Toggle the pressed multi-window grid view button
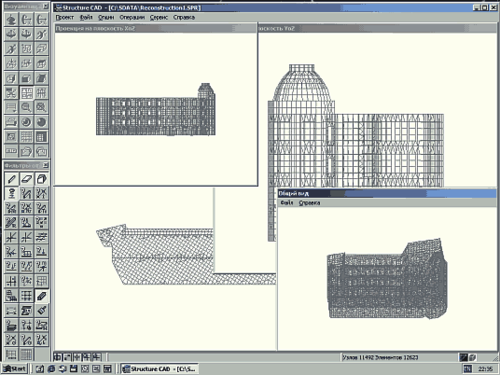Screen dimensions: 500x375 click(x=26, y=93)
